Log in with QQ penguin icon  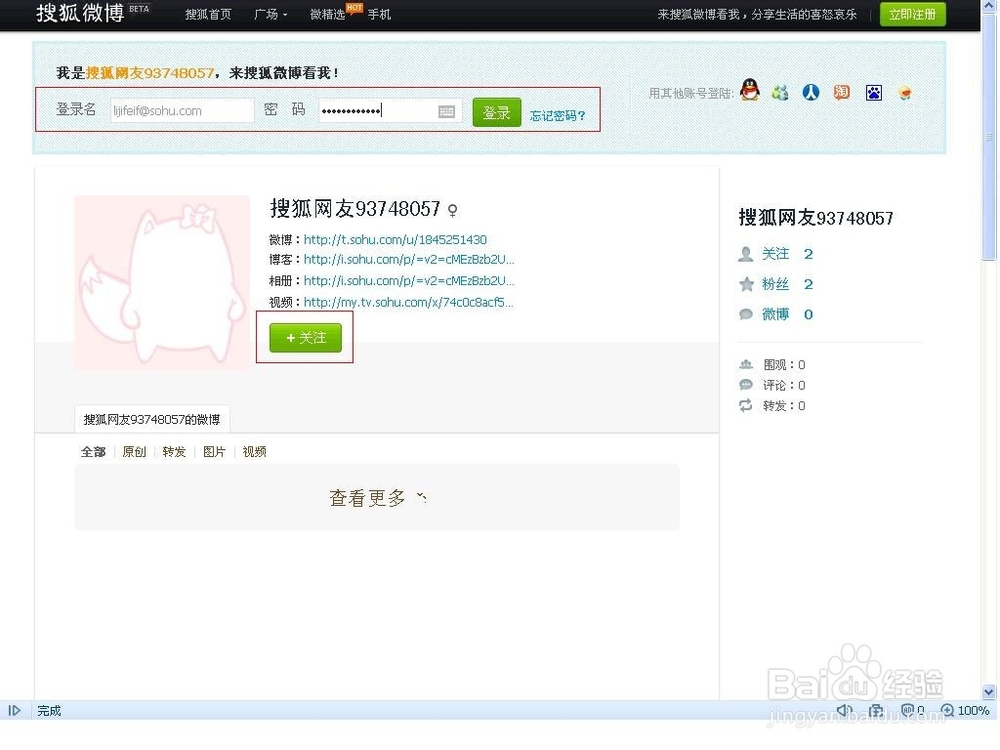750,91
